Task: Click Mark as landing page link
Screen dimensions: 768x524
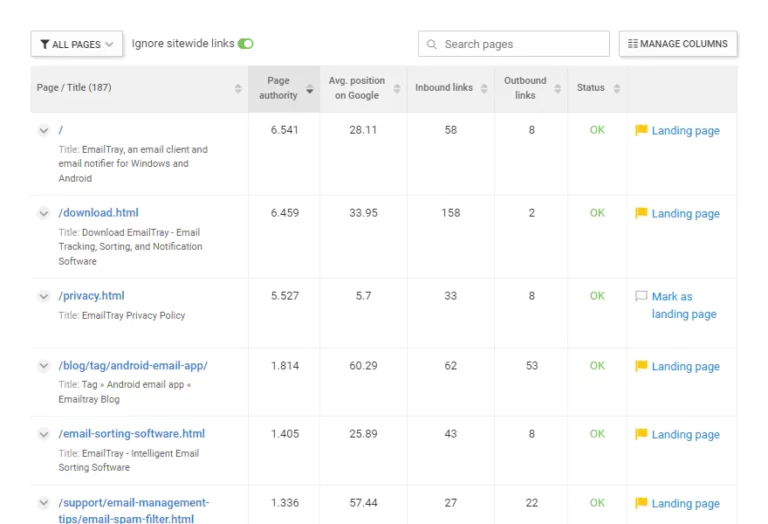Action: pyautogui.click(x=684, y=305)
